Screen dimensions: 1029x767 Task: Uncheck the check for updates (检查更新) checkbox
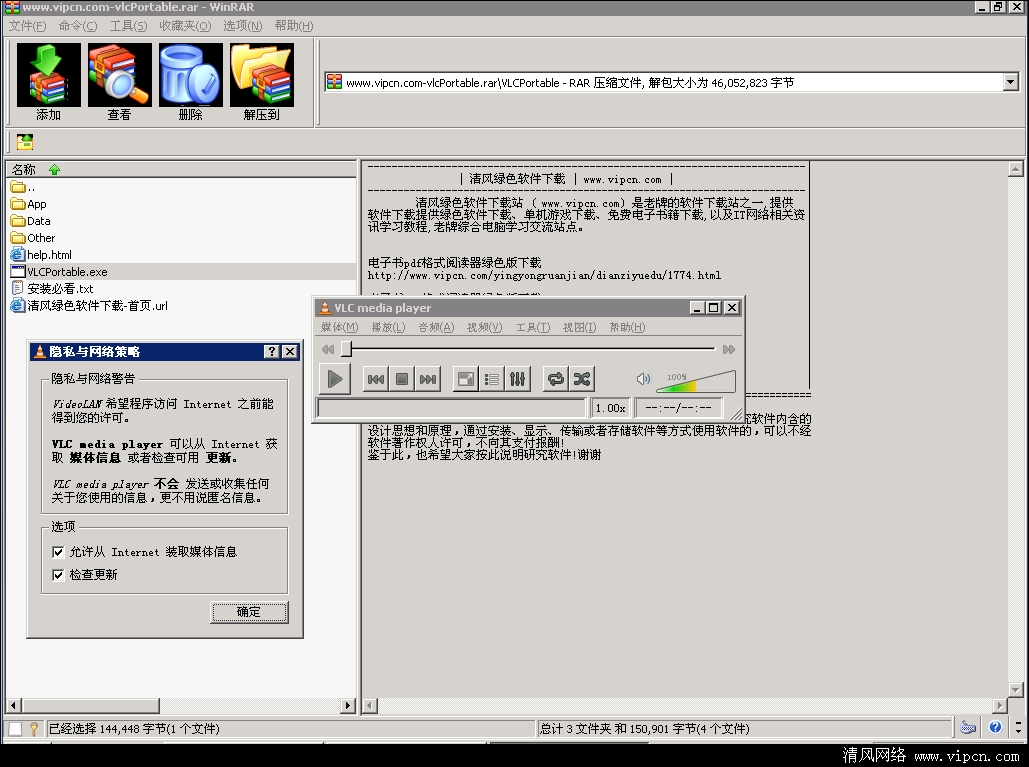[x=58, y=575]
